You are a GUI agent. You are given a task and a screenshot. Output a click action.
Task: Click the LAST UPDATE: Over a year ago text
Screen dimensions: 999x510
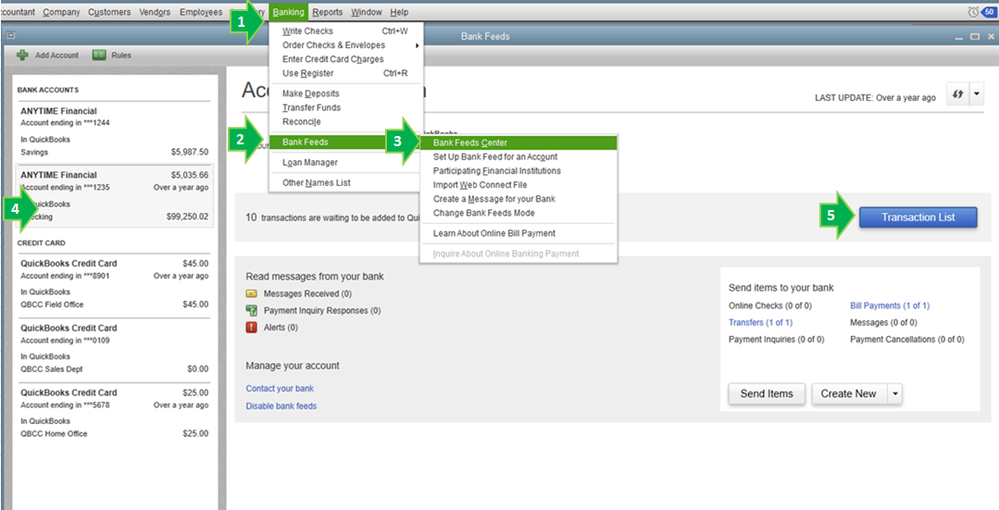click(x=875, y=98)
